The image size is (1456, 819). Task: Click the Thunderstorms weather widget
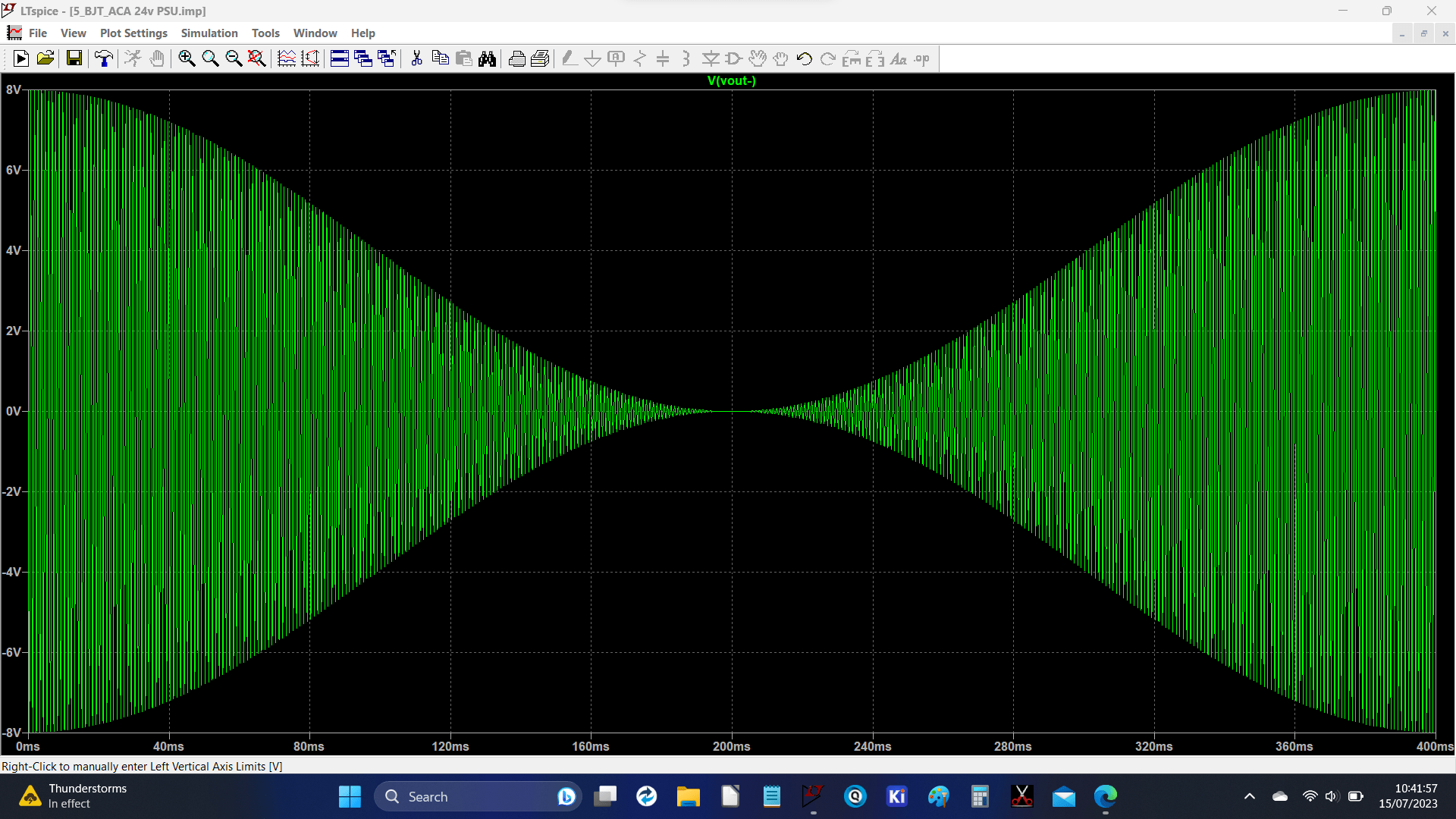click(74, 796)
